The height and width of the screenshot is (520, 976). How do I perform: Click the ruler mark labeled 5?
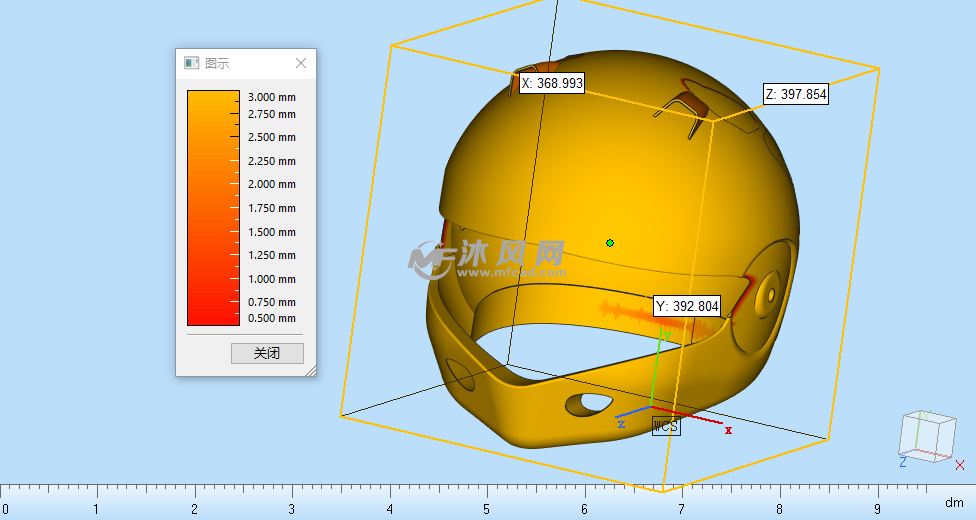(x=487, y=508)
